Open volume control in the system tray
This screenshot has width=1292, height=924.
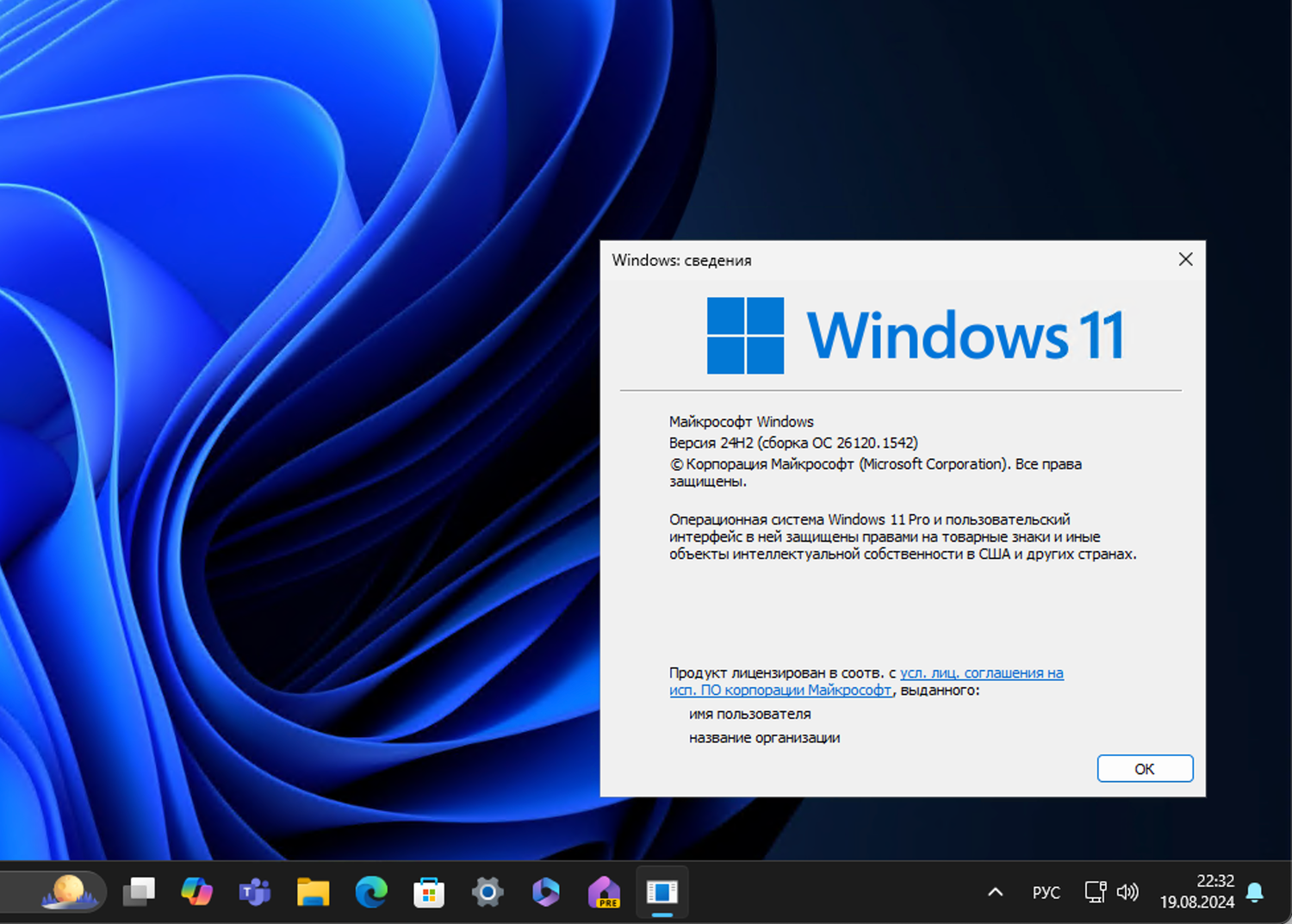pos(1128,892)
